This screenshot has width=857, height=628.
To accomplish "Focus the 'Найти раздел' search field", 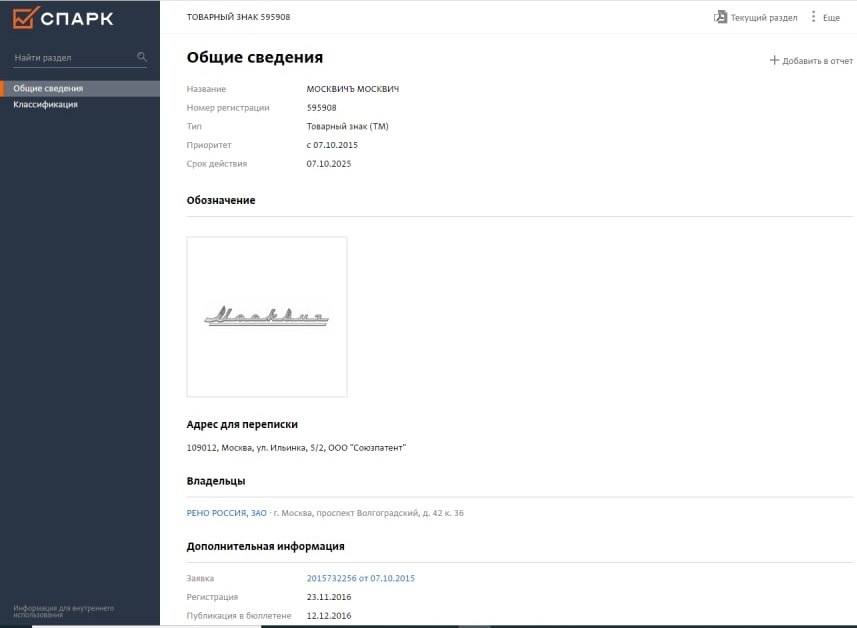I will click(80, 57).
